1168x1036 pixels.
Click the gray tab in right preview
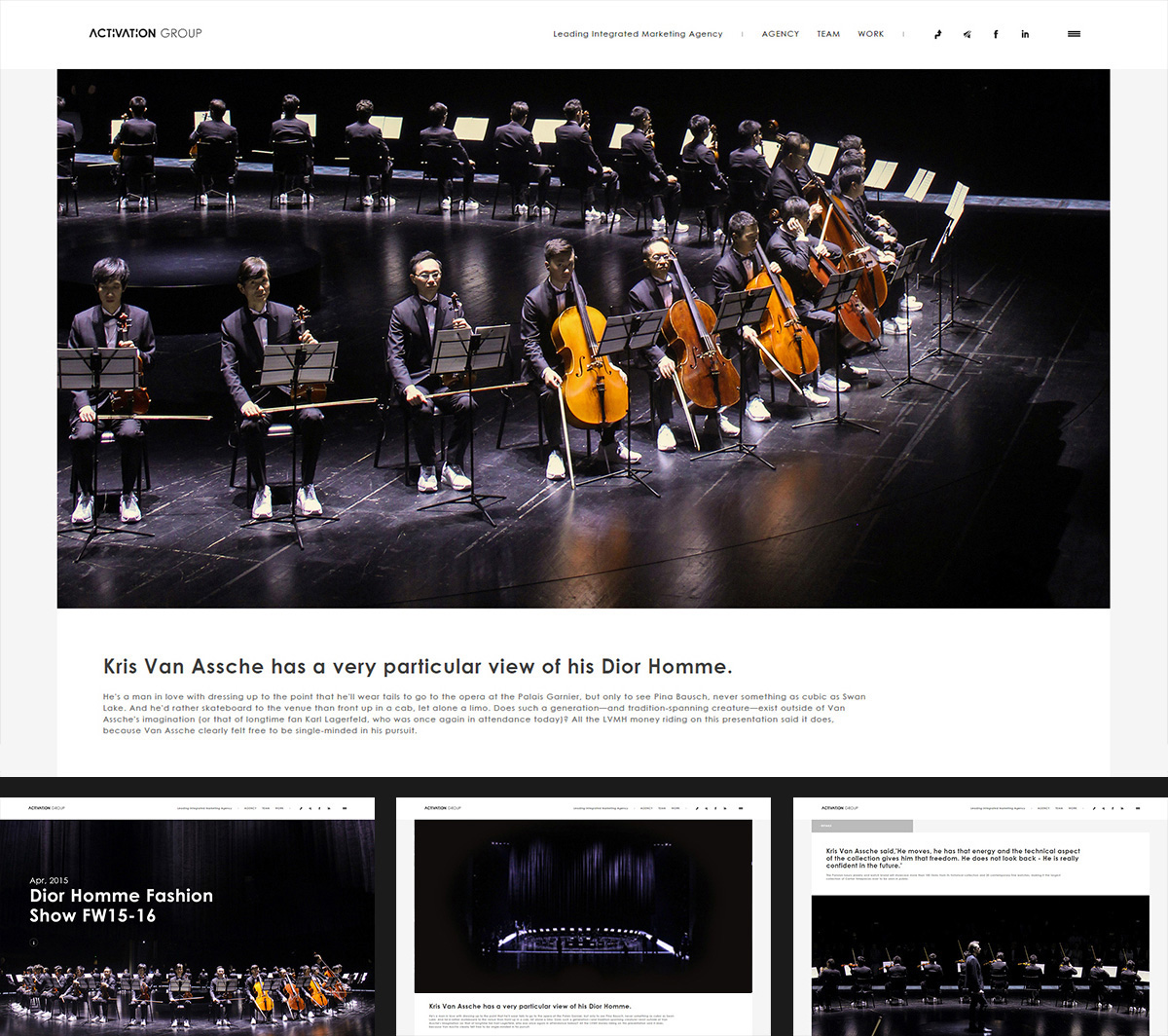[861, 826]
